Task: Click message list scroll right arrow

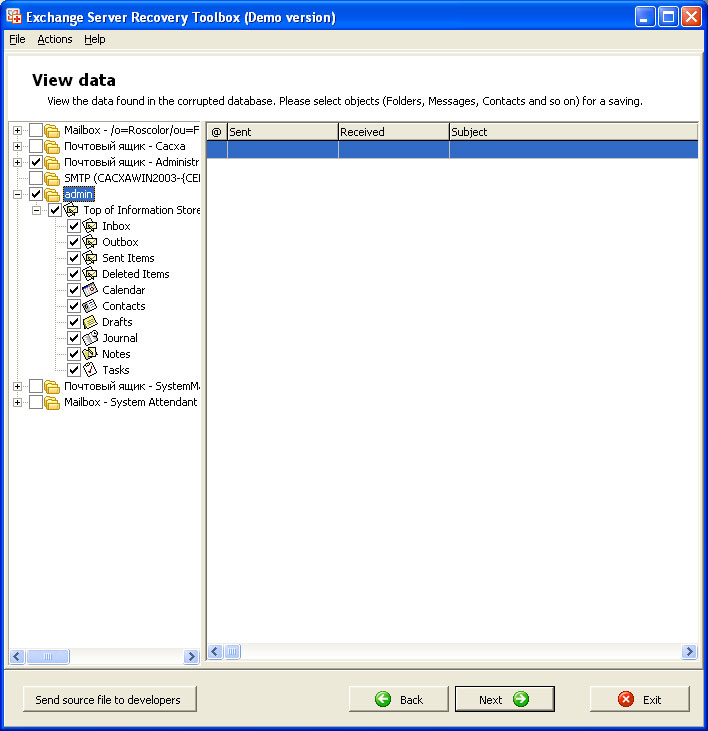Action: 689,651
